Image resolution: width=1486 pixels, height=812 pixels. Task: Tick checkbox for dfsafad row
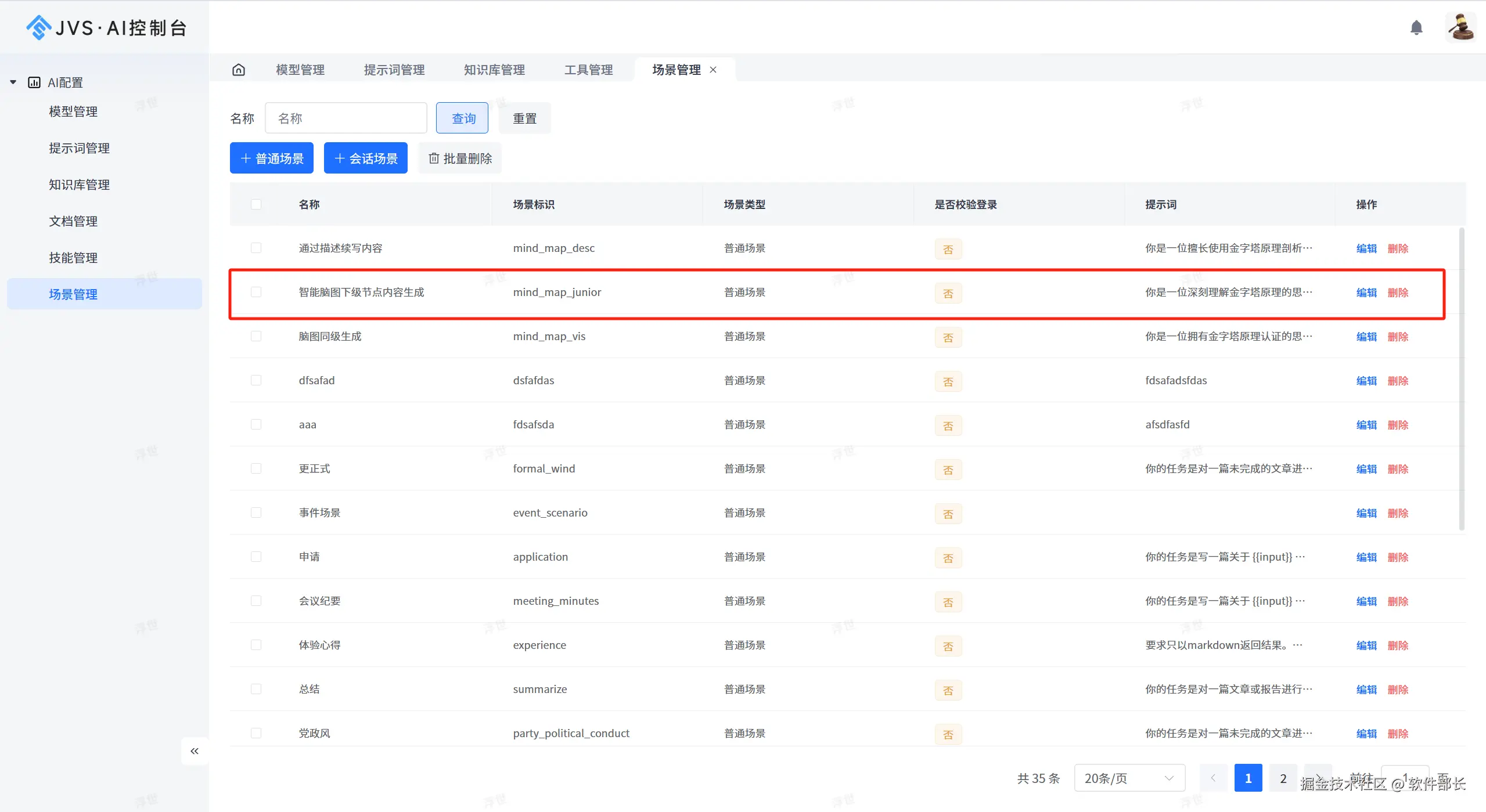pyautogui.click(x=256, y=381)
